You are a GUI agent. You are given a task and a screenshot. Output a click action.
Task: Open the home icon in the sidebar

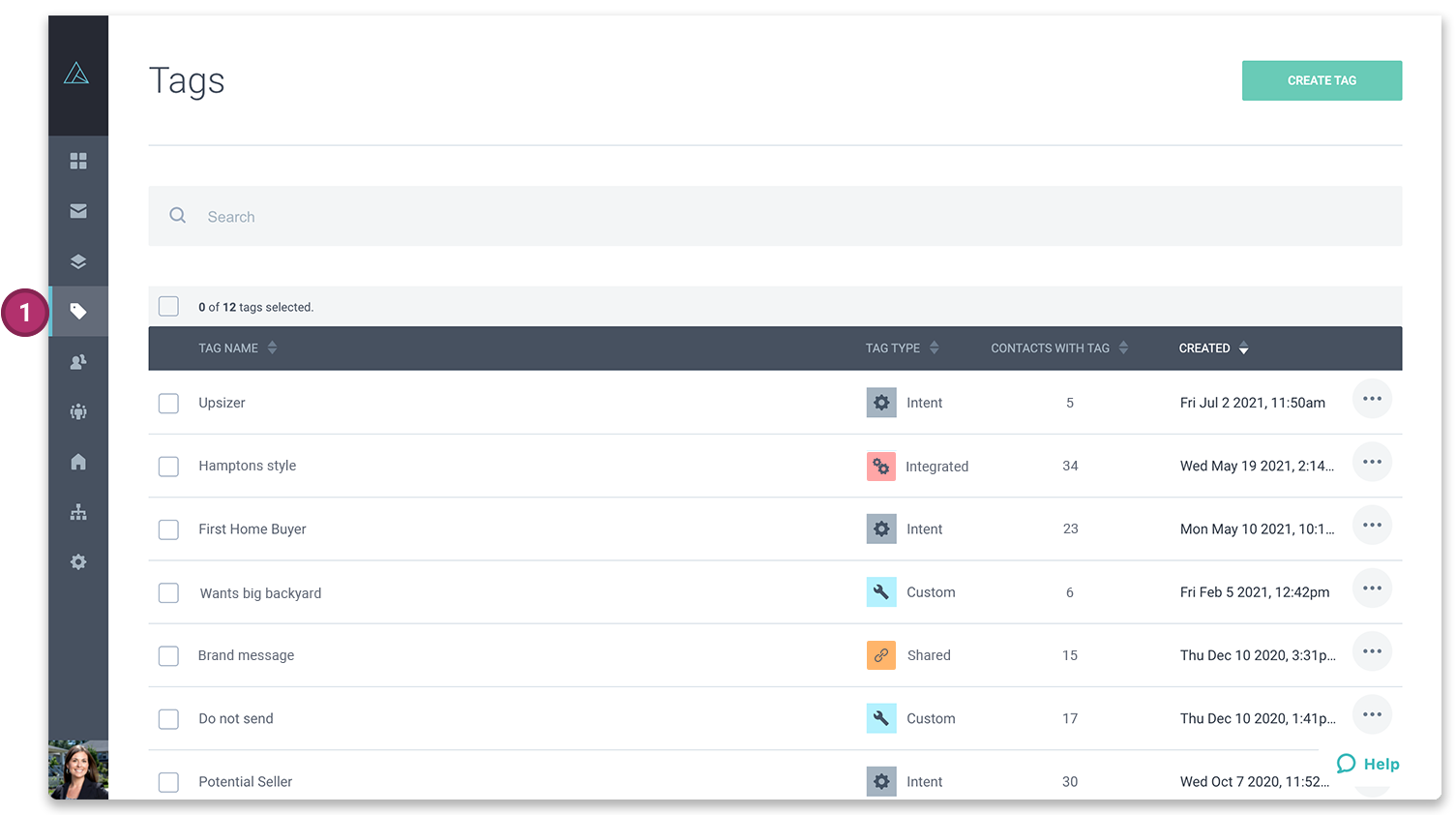click(77, 462)
